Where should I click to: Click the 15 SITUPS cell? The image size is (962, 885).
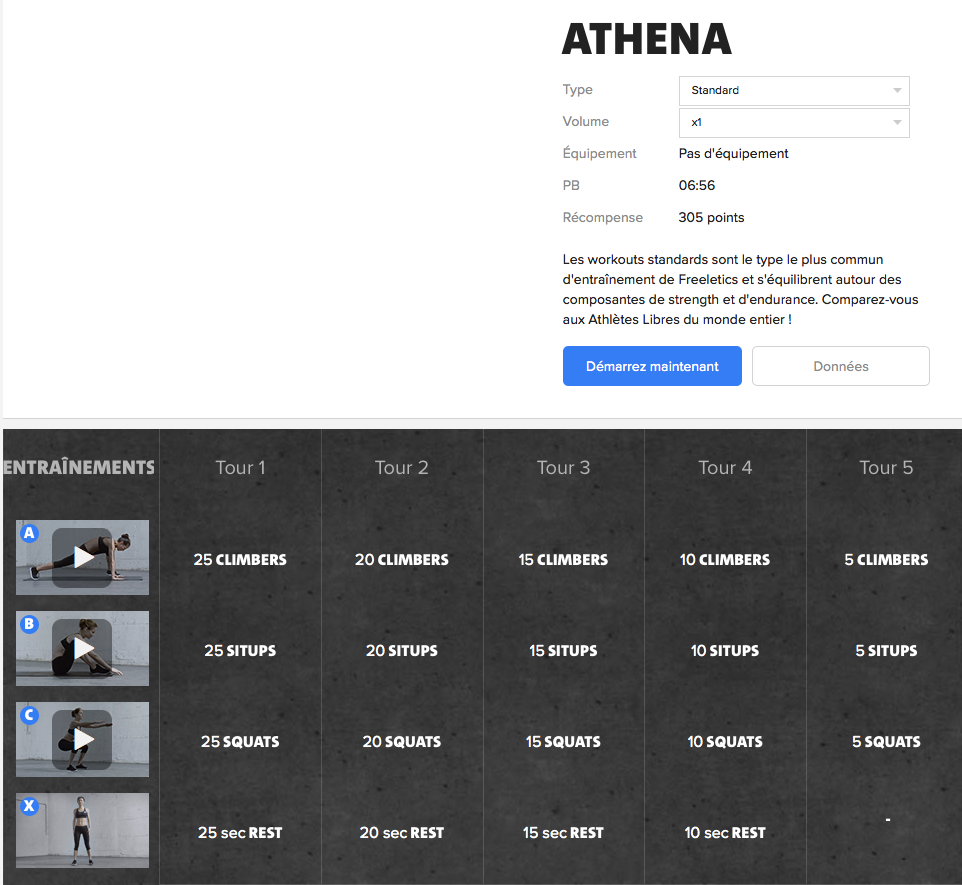[x=563, y=651]
